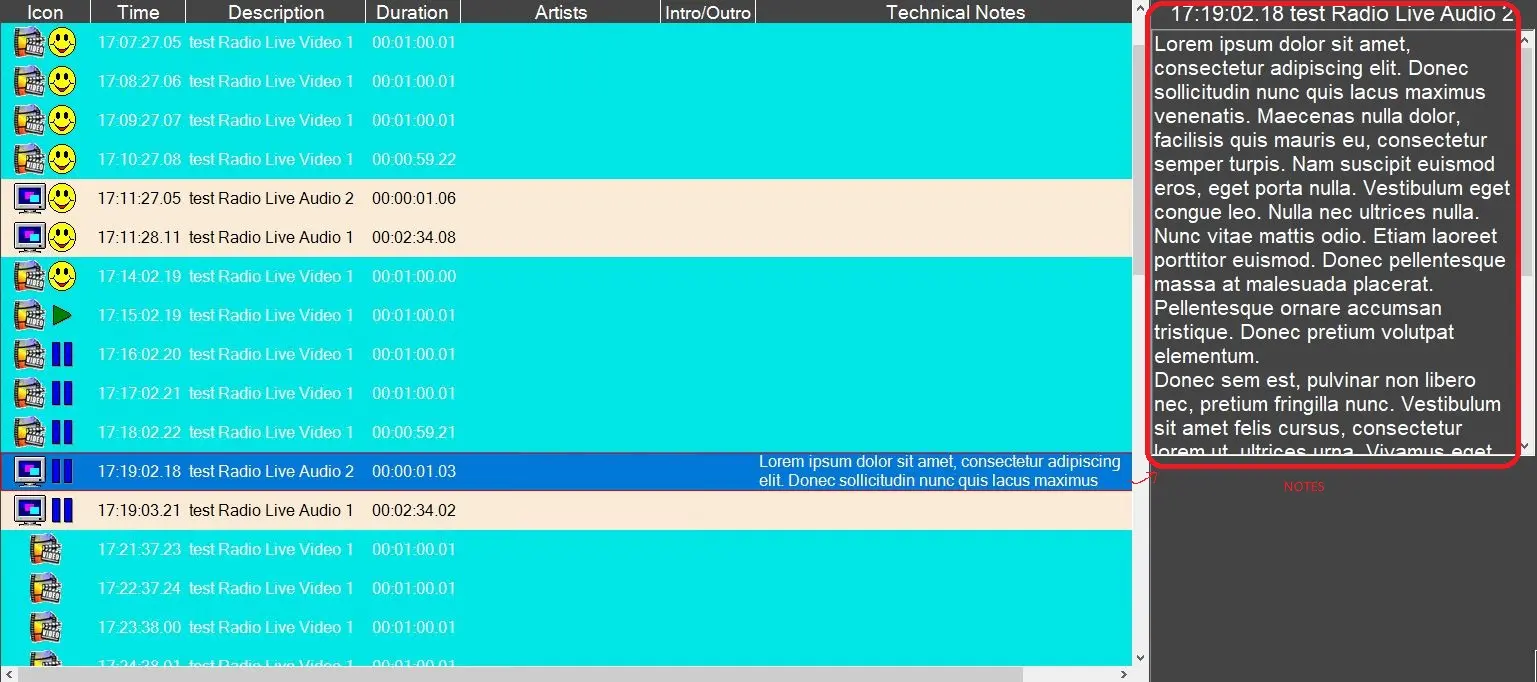The height and width of the screenshot is (682, 1537).
Task: Click inside the Lorem ipsum notes text panel
Action: click(1330, 240)
